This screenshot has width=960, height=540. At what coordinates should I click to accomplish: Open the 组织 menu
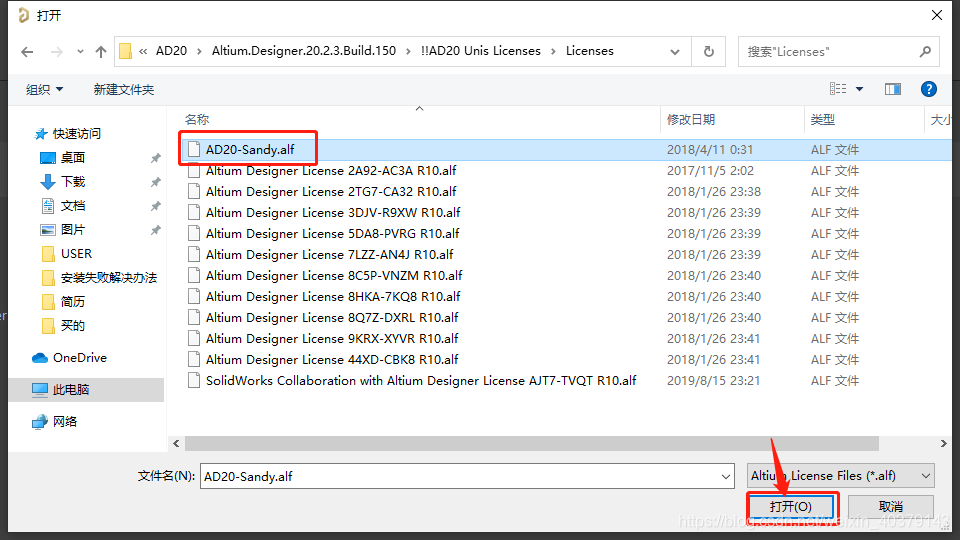[44, 89]
